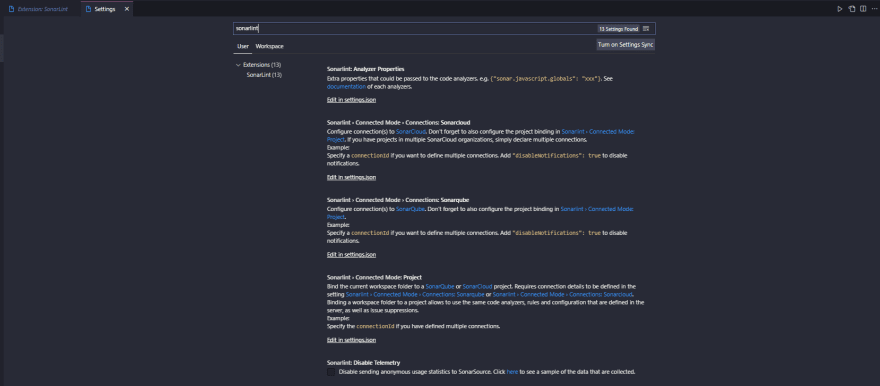Click 'here' link for telemetry sample data

point(512,372)
